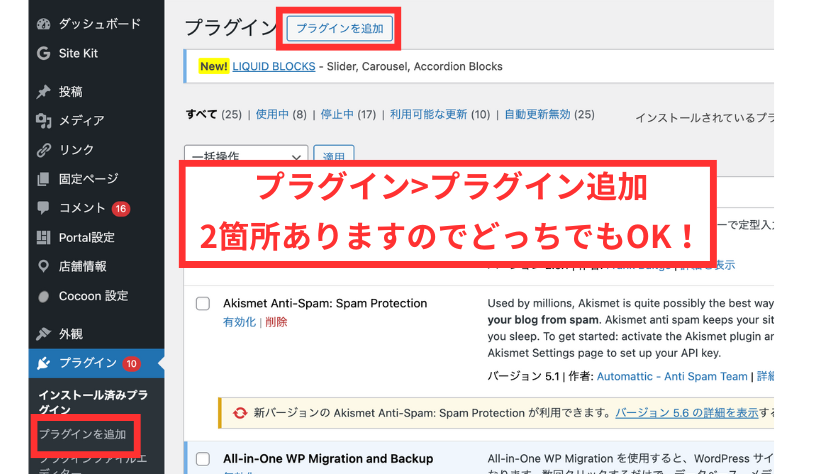Click the plug icon beside プラグイン
The image size is (822, 474).
tap(44, 363)
